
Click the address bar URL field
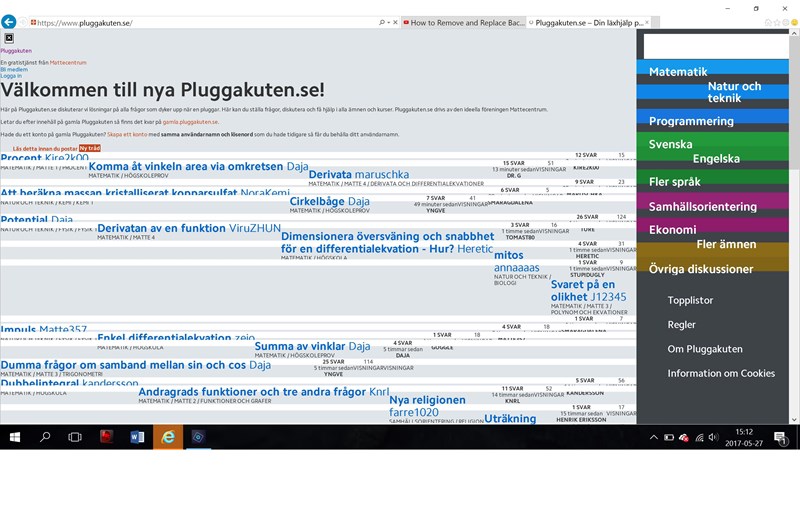pyautogui.click(x=200, y=22)
